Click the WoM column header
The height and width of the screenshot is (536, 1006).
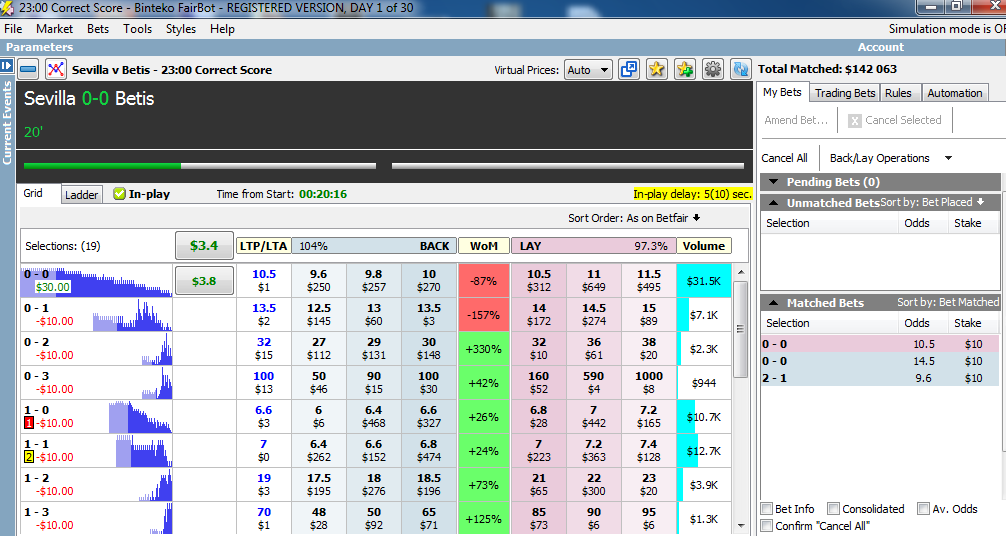click(484, 246)
